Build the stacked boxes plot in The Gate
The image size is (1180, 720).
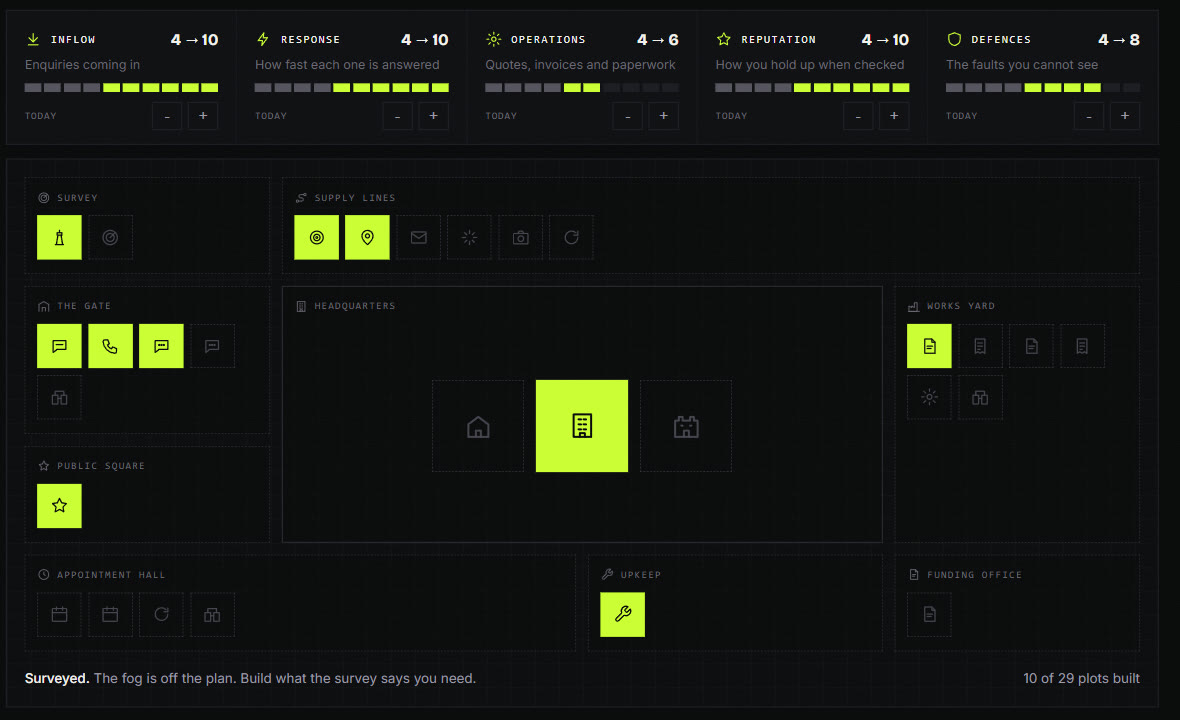[x=59, y=397]
